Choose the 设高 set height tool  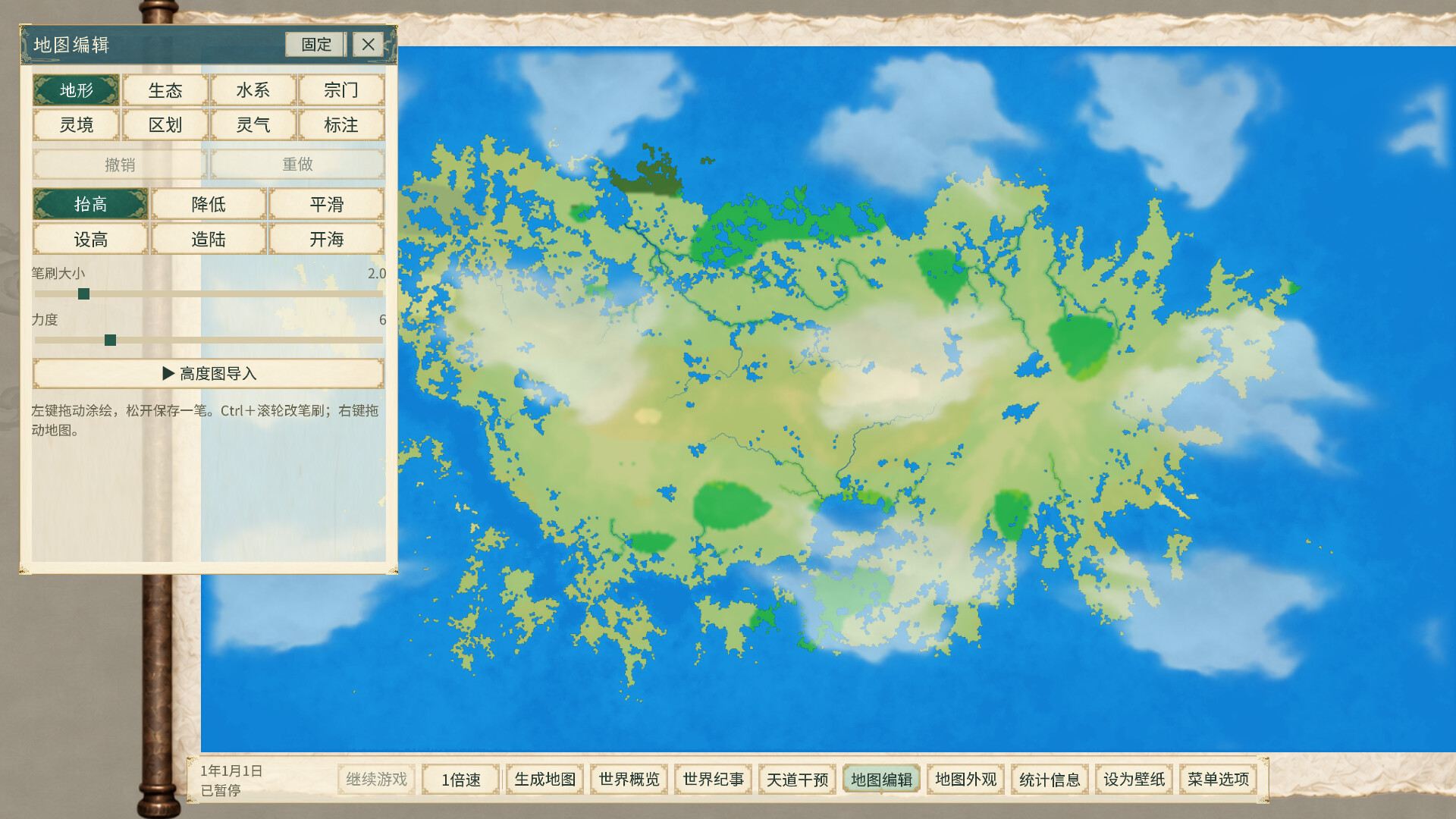(90, 240)
